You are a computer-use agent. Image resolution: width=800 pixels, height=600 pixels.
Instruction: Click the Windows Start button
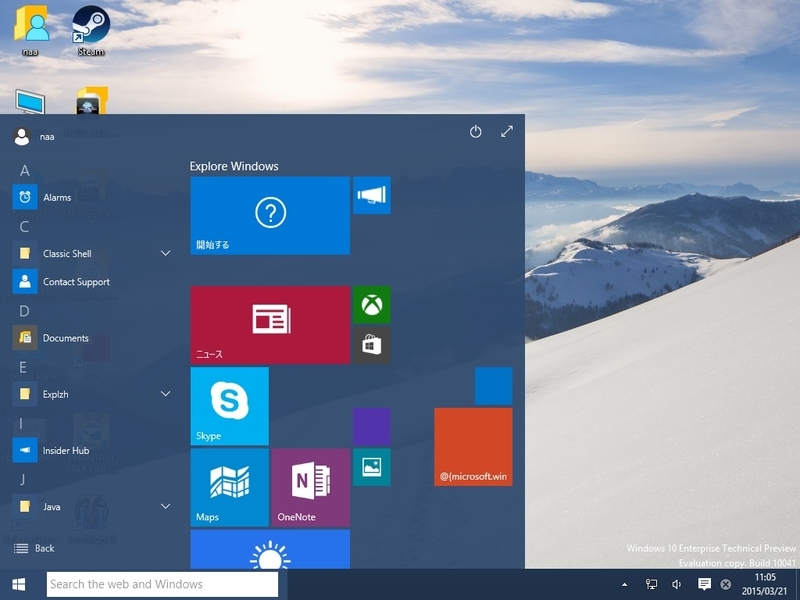point(19,584)
